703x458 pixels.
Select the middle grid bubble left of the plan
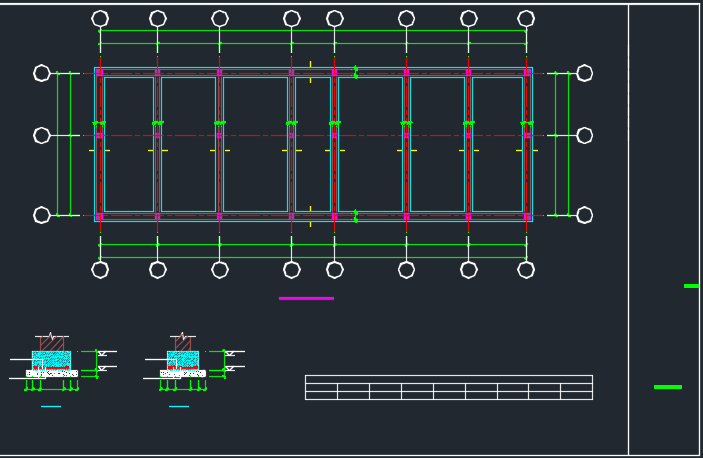tap(42, 135)
